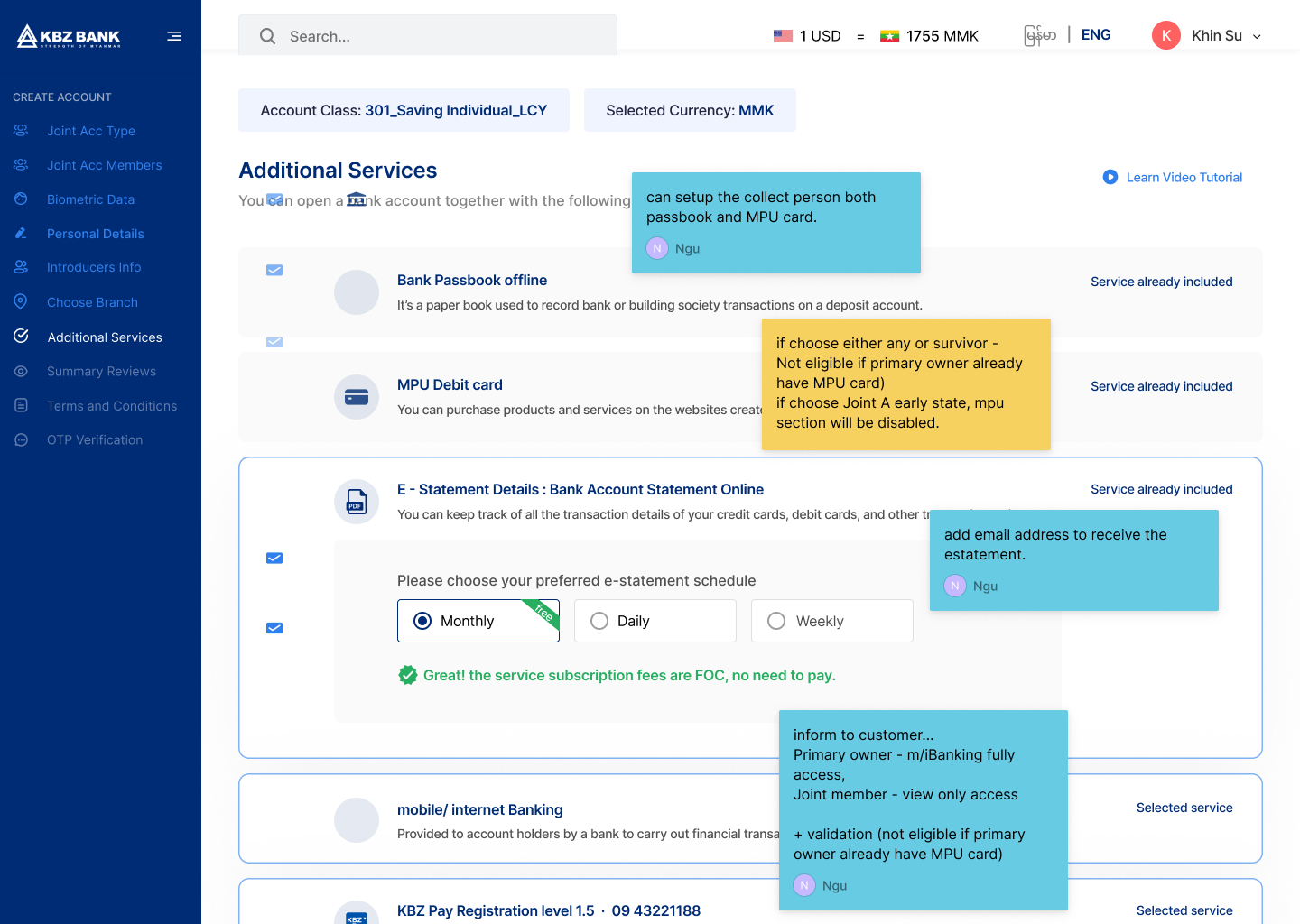1300x924 pixels.
Task: Click the Personal Details pencil icon
Action: pos(21,234)
